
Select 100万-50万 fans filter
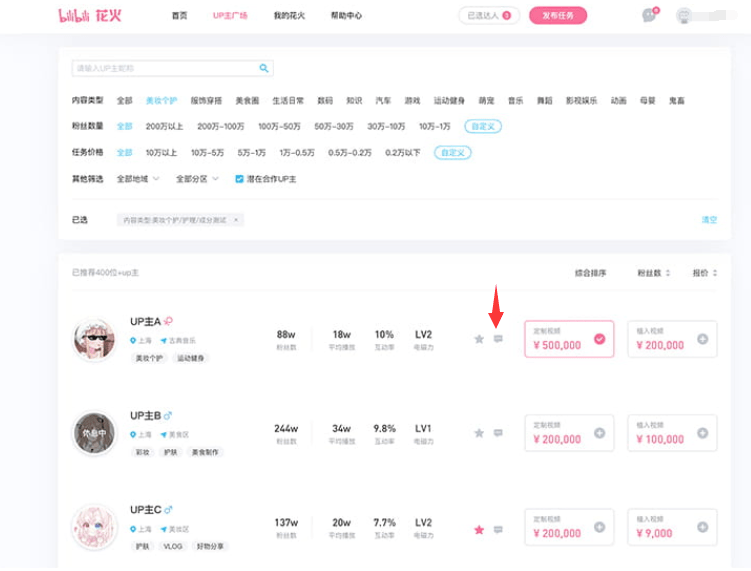click(279, 126)
